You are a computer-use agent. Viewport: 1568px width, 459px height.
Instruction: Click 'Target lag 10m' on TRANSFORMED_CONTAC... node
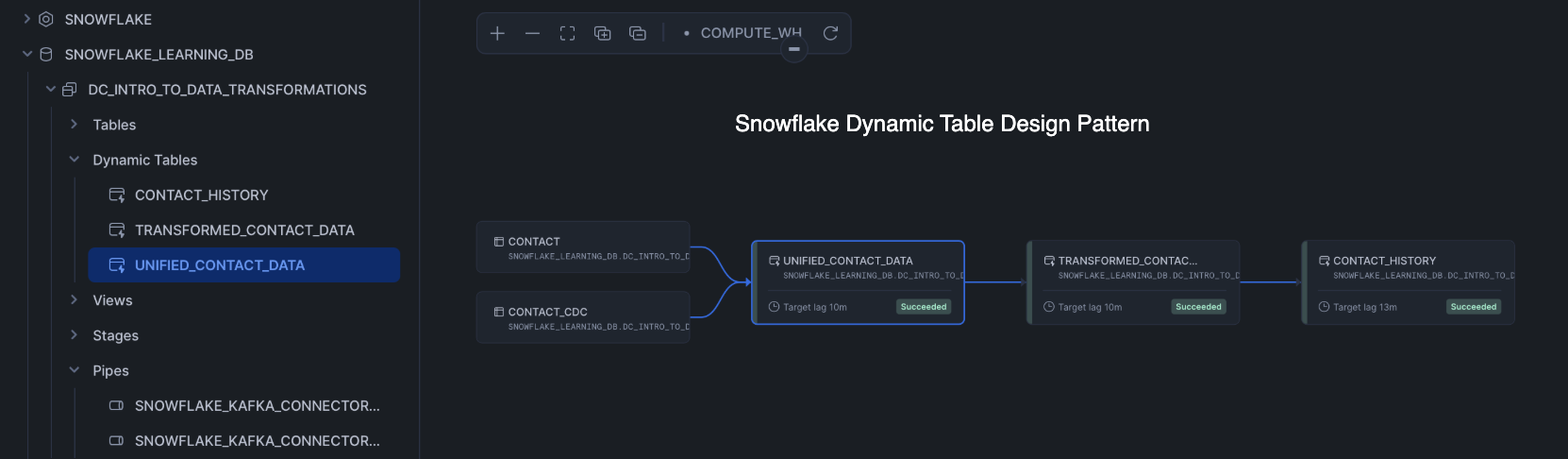pyautogui.click(x=1090, y=307)
